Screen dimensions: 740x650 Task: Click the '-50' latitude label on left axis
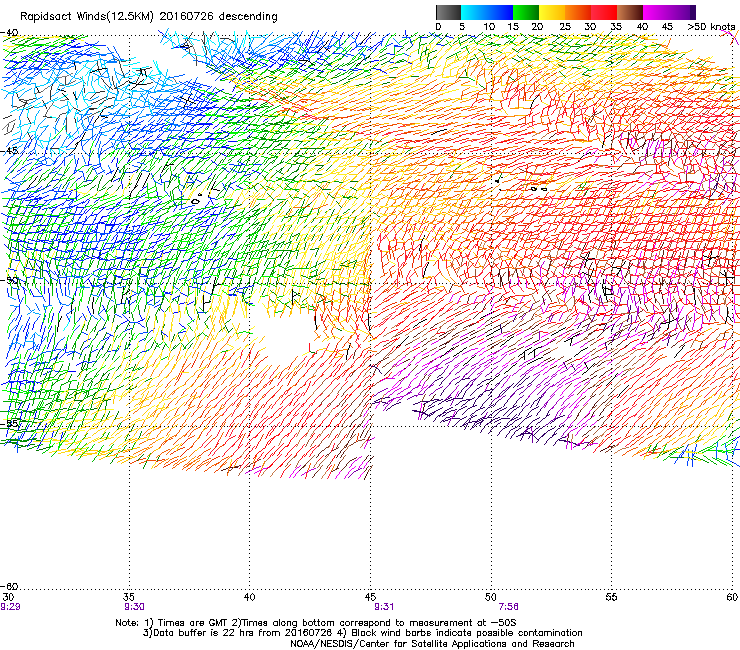click(x=9, y=280)
